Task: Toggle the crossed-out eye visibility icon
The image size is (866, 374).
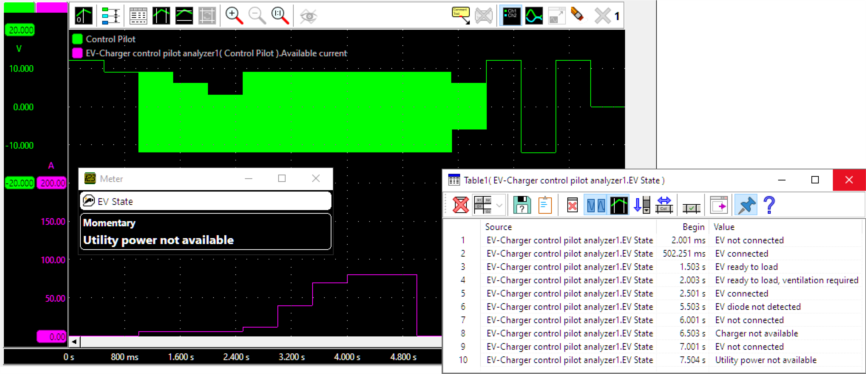Action: point(308,15)
